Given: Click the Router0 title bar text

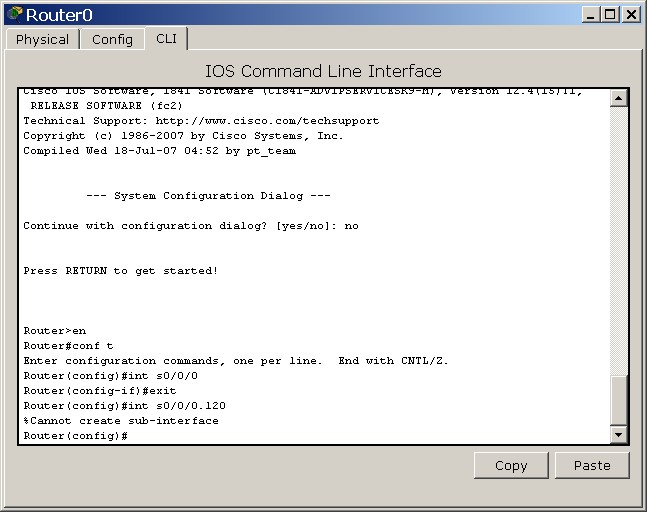Looking at the screenshot, I should (x=59, y=15).
